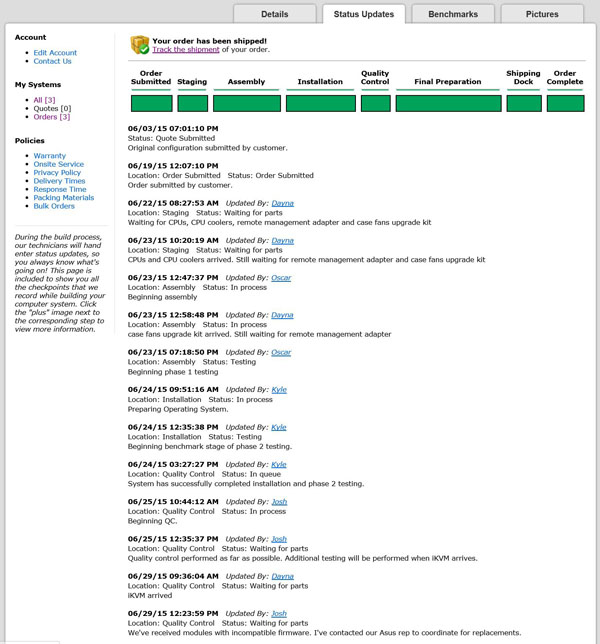
Task: Click the 06/03/15 07:01:10 PM timestamp
Action: (x=173, y=129)
